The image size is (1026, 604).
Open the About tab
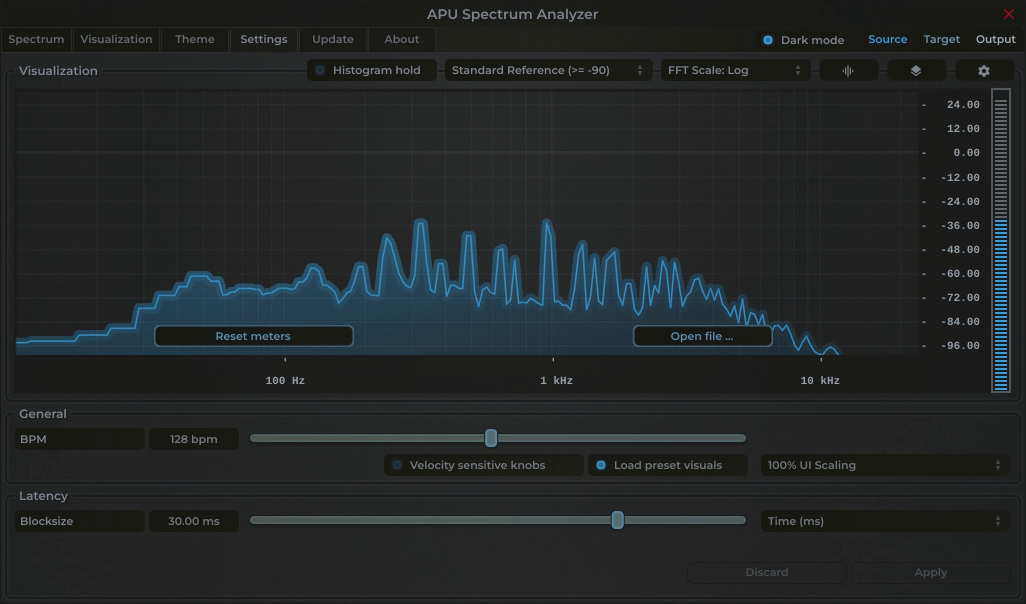[x=402, y=39]
